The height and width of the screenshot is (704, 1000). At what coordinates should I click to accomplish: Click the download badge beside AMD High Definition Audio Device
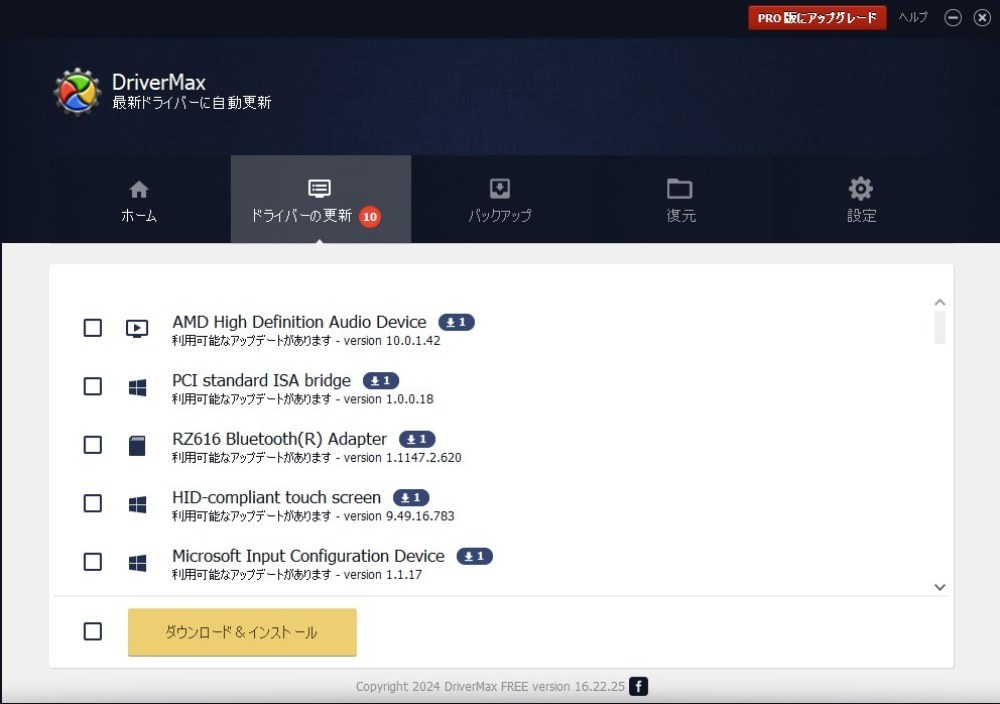point(457,322)
